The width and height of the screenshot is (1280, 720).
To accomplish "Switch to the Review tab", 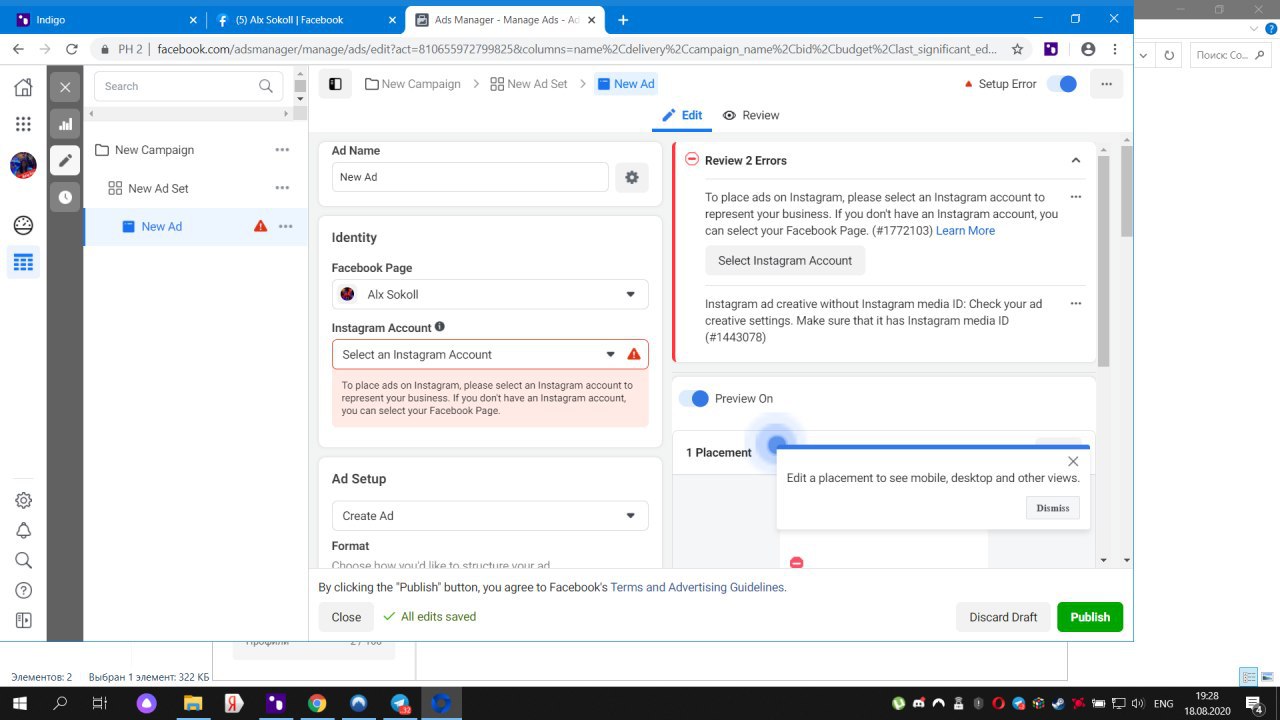I will [751, 115].
